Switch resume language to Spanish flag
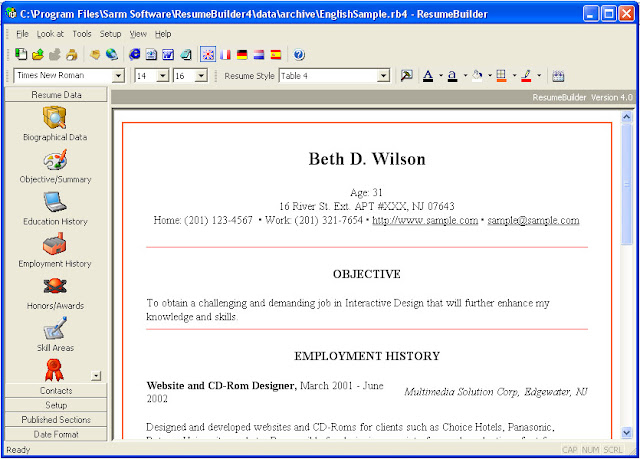Image resolution: width=640 pixels, height=459 pixels. 276,54
